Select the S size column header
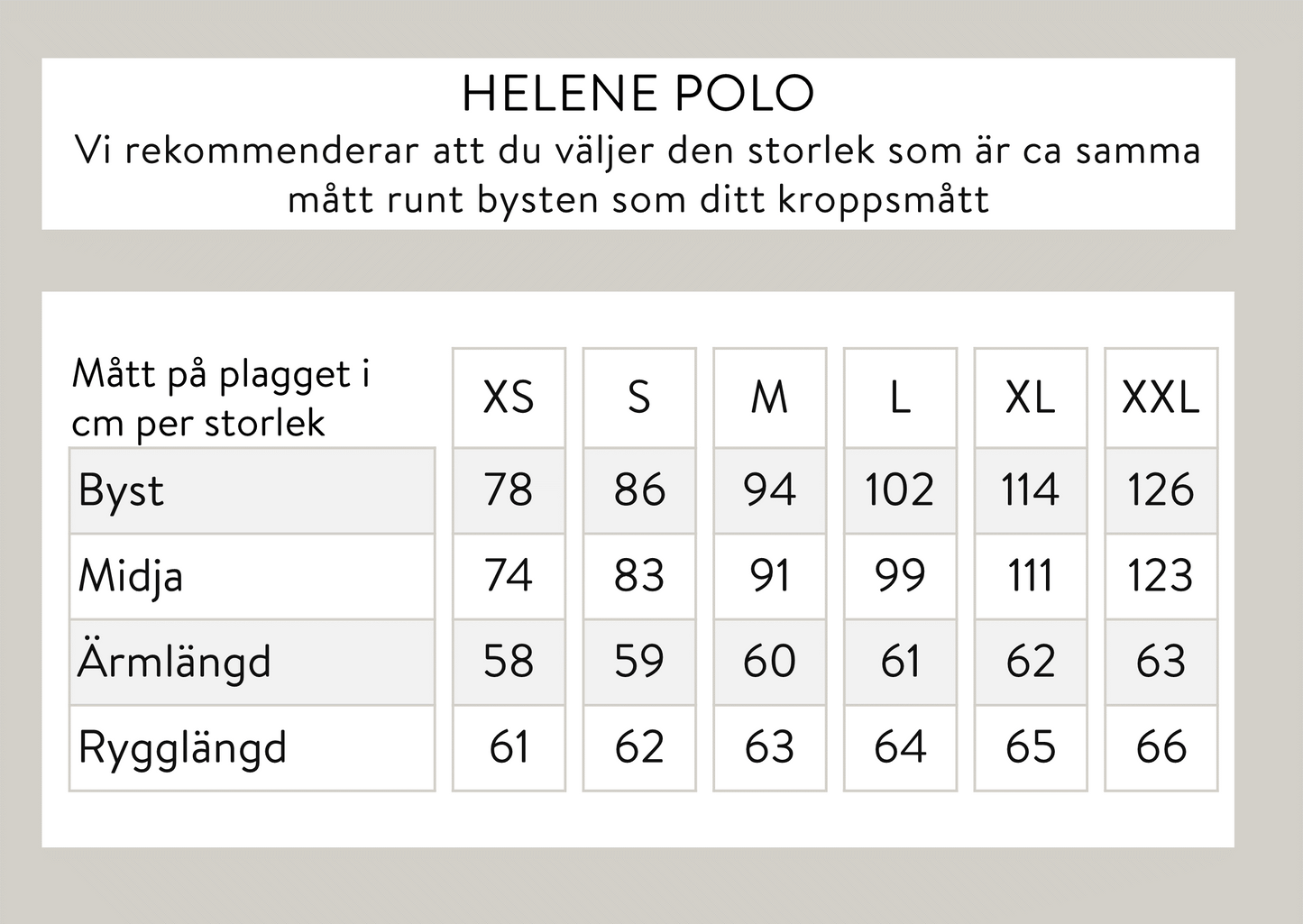1303x924 pixels. [x=639, y=398]
